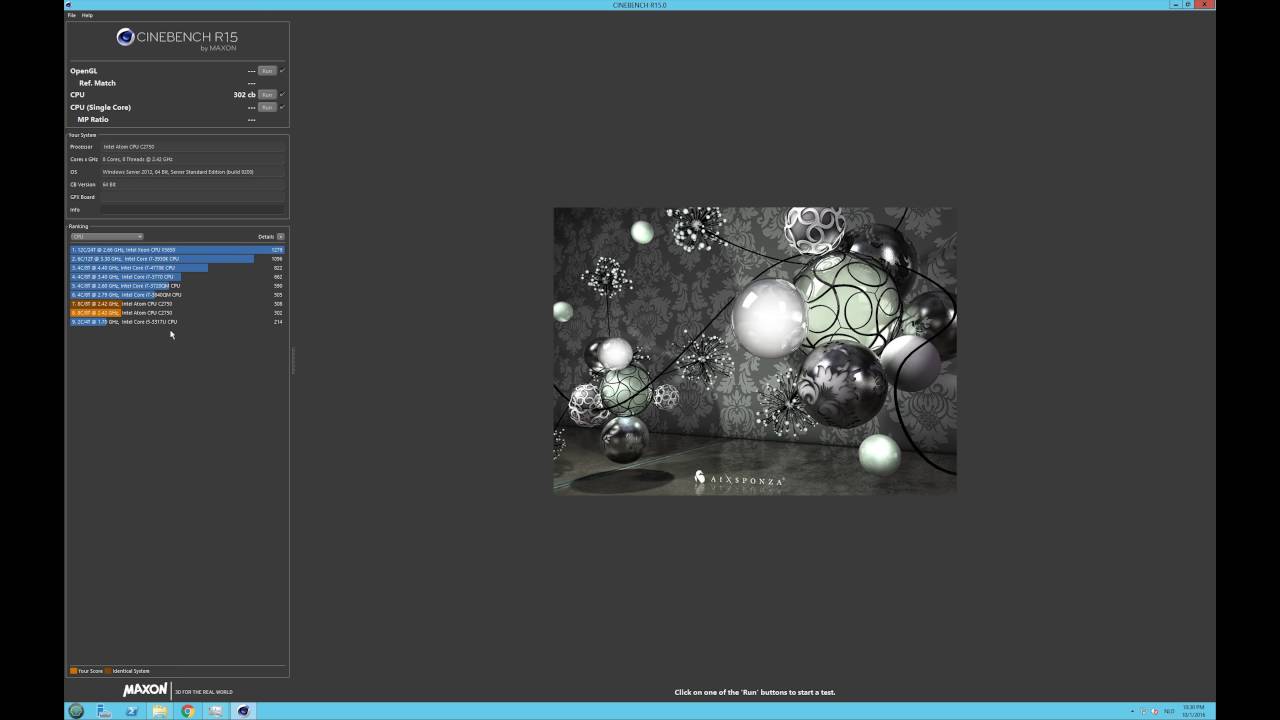This screenshot has width=1280, height=720.
Task: Click the Info input field
Action: (192, 210)
